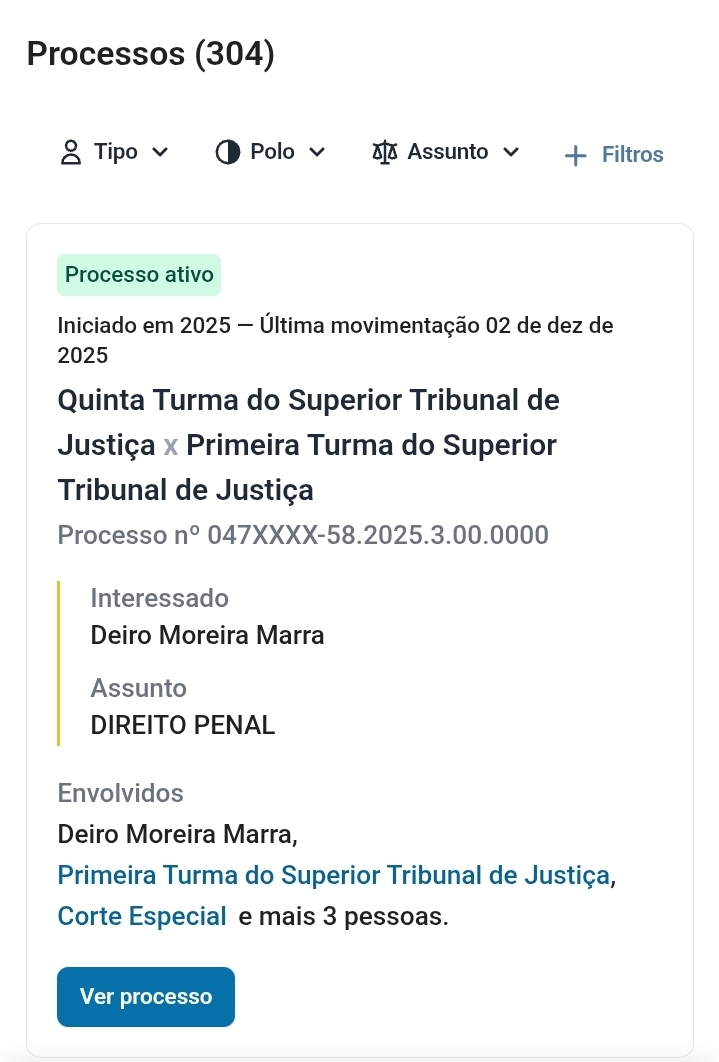
Task: Open the Assunto filter
Action: [x=448, y=152]
